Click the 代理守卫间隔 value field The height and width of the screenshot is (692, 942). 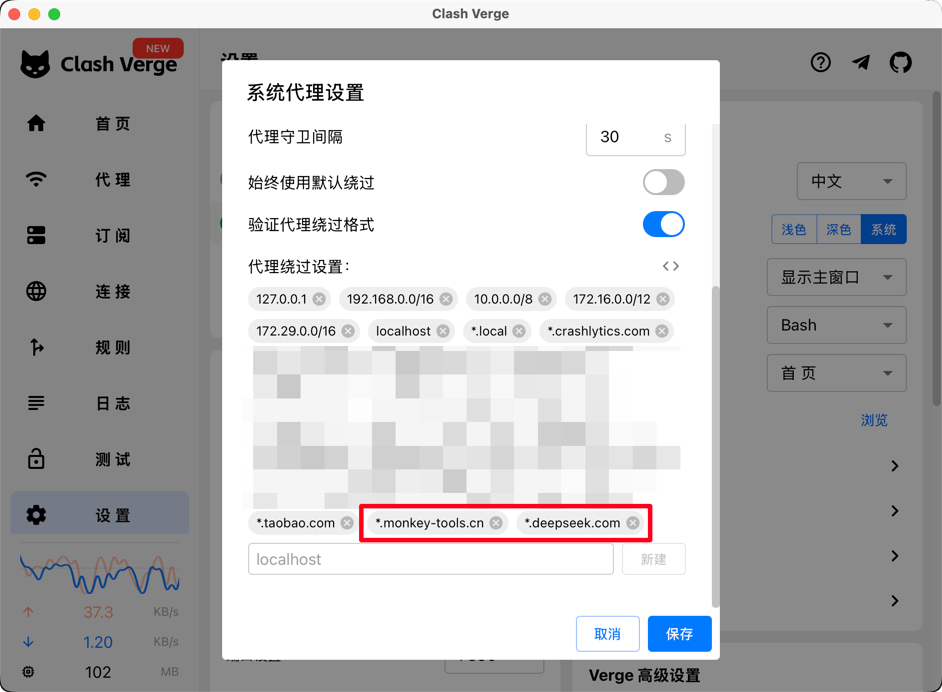636,138
